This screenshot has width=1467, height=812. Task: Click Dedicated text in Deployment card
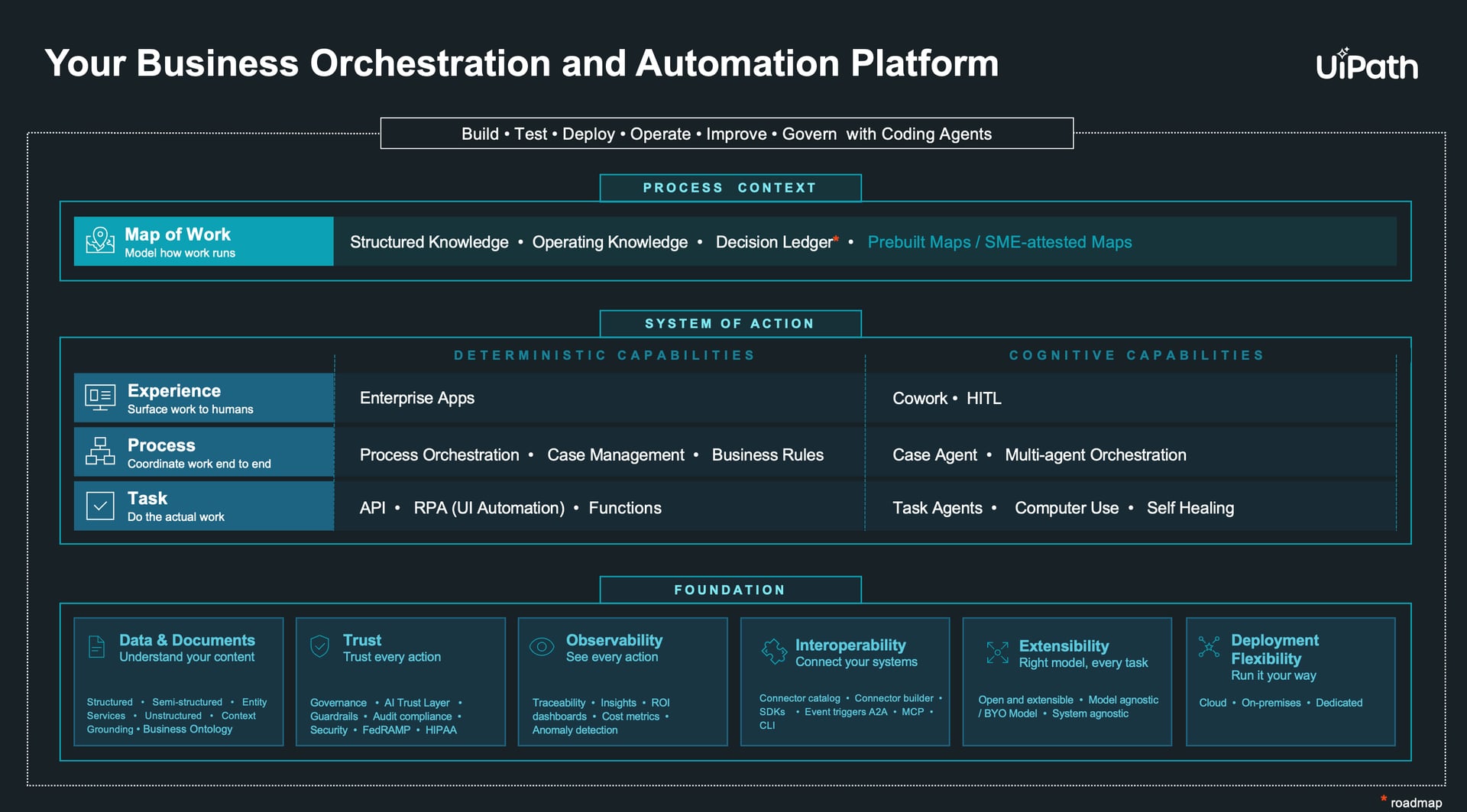click(1339, 703)
